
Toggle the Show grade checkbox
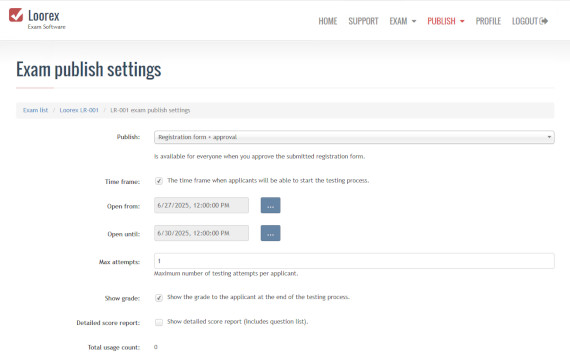pos(159,297)
